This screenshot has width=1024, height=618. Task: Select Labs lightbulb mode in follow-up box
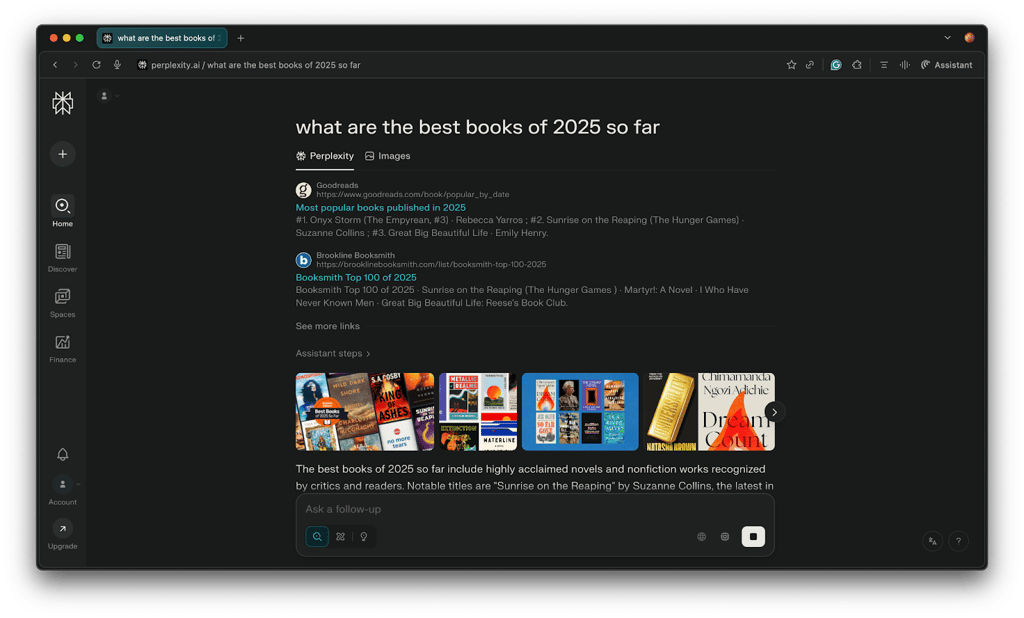click(x=364, y=536)
